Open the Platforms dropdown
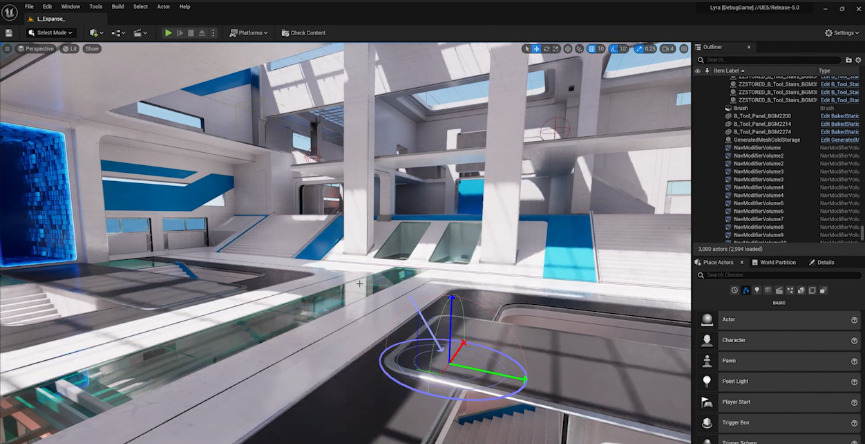Image resolution: width=865 pixels, height=444 pixels. (249, 33)
